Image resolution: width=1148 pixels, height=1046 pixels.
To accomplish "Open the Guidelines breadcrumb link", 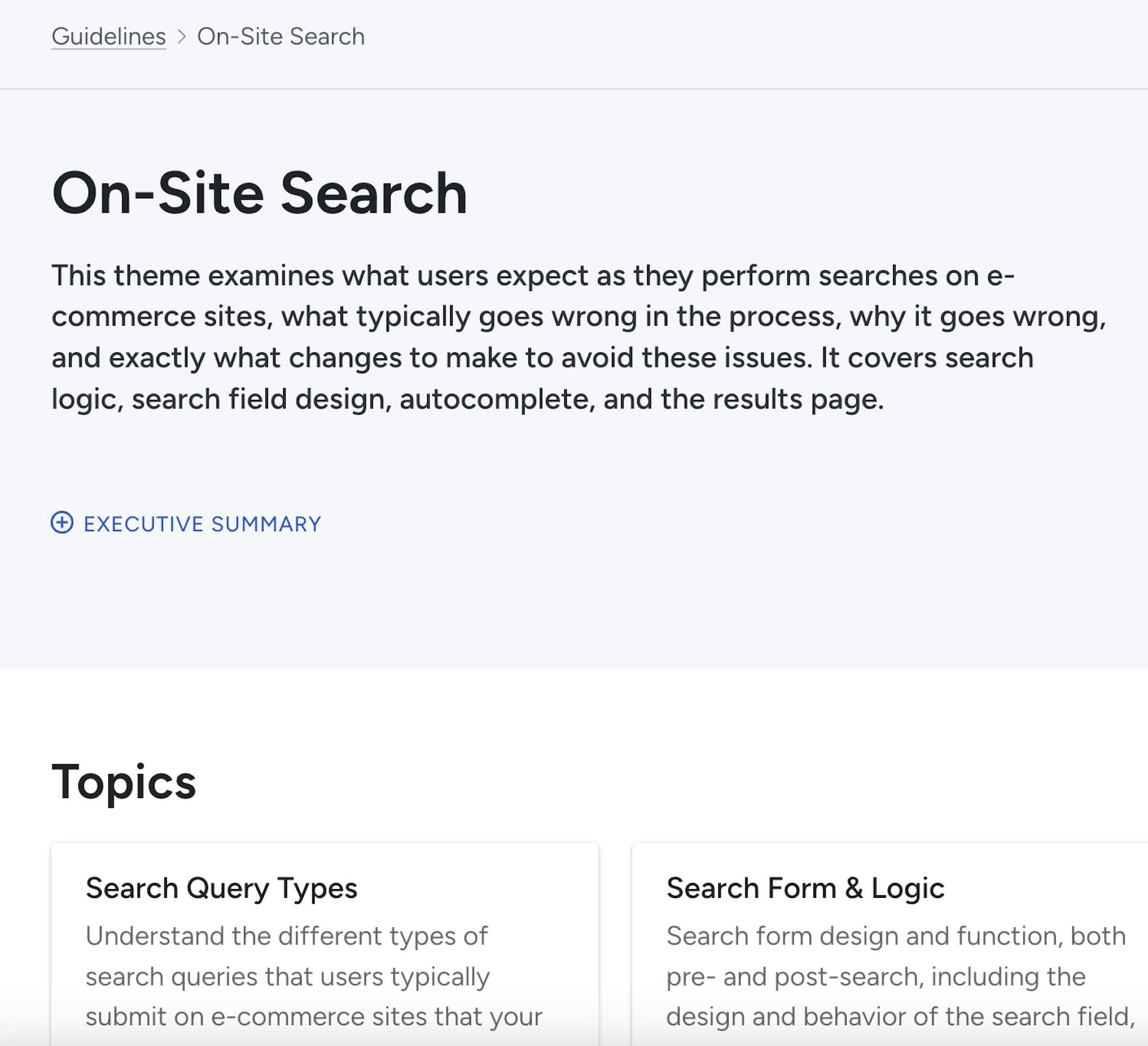I will 109,37.
